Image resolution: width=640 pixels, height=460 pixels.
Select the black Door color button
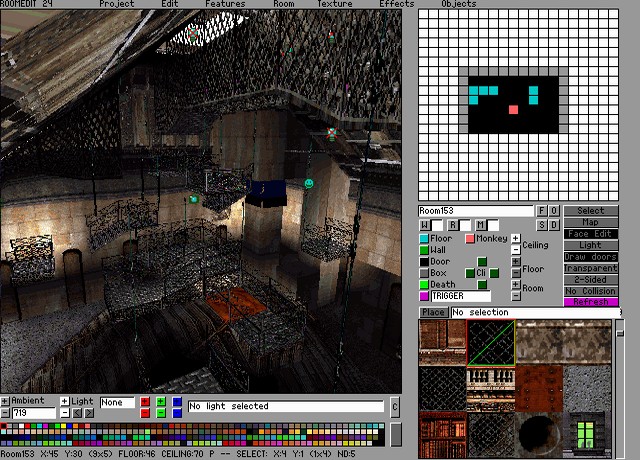(x=424, y=262)
